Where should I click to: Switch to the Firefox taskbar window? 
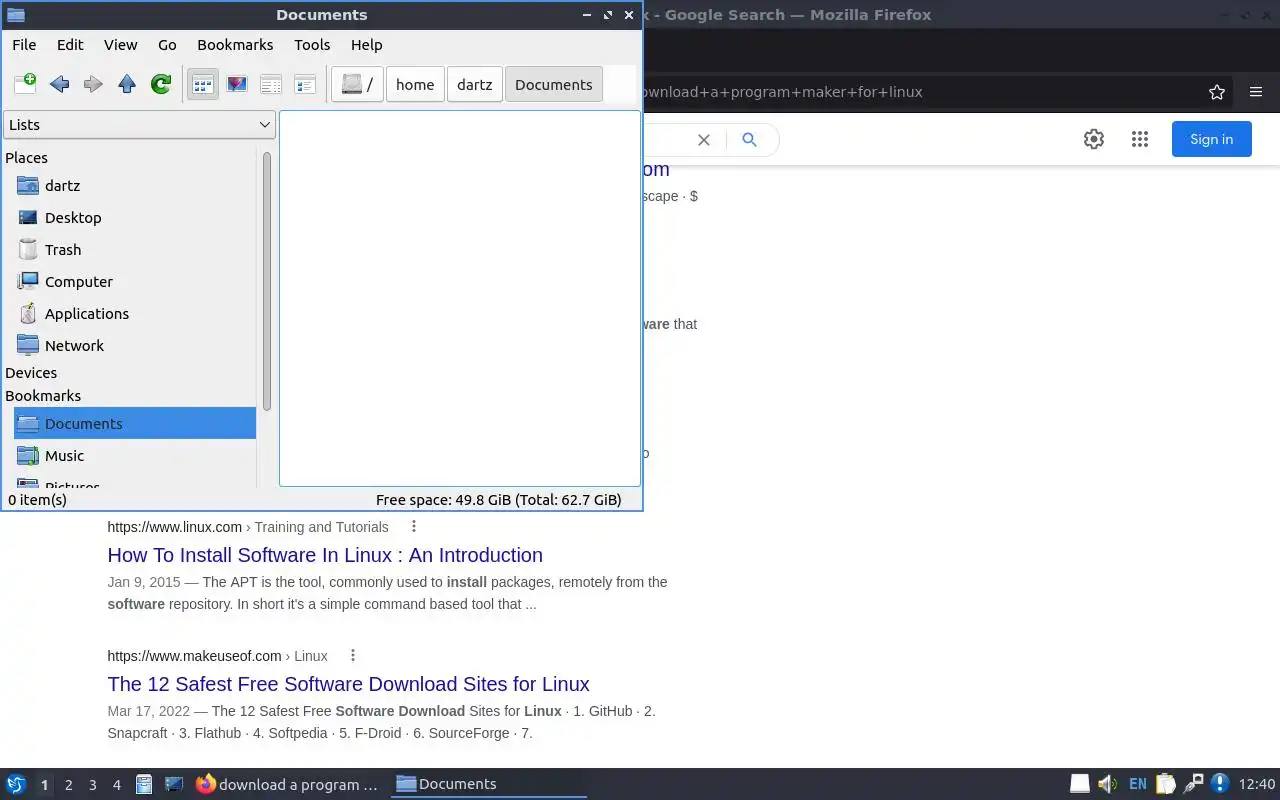[288, 784]
